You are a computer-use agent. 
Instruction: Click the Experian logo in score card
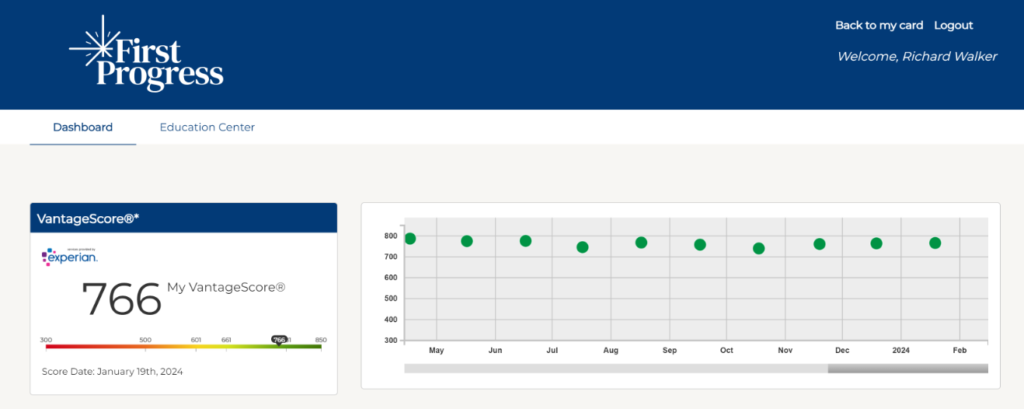click(70, 257)
